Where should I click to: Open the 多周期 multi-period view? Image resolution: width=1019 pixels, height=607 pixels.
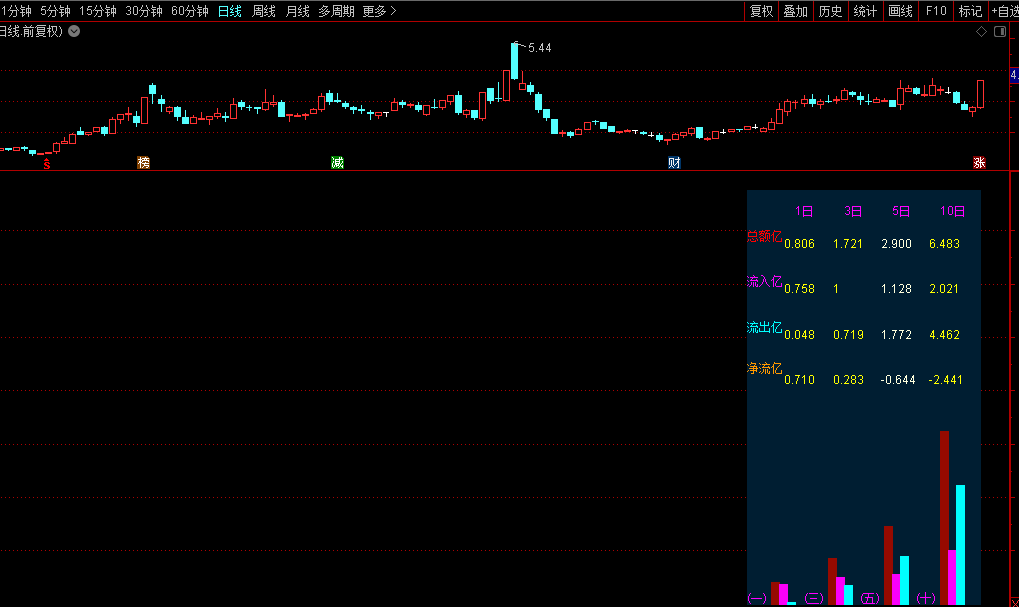point(336,11)
